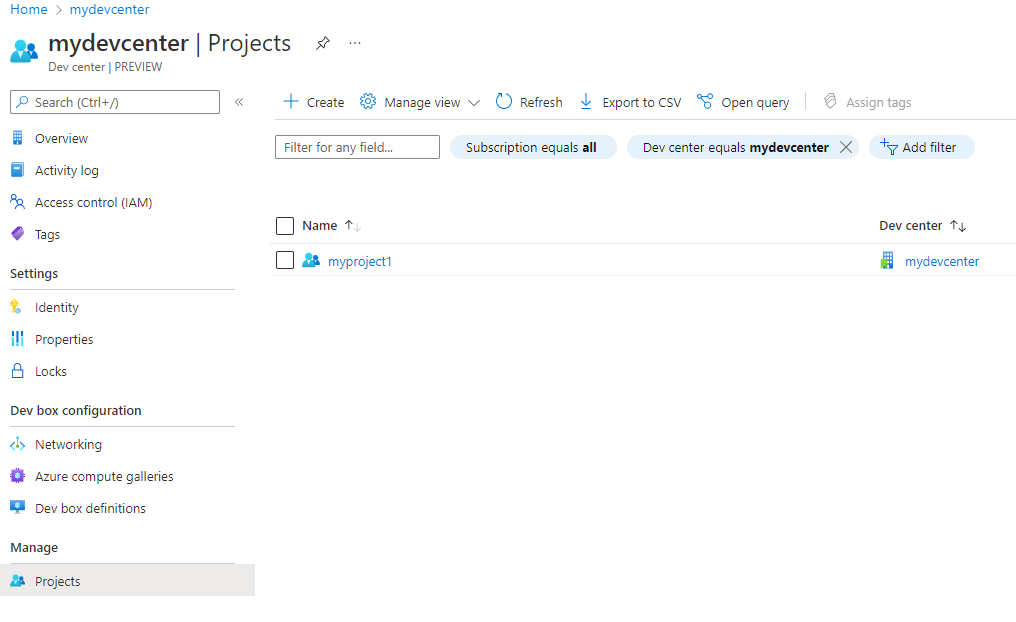Sort by Name column arrows
This screenshot has width=1016, height=622.
tap(352, 225)
